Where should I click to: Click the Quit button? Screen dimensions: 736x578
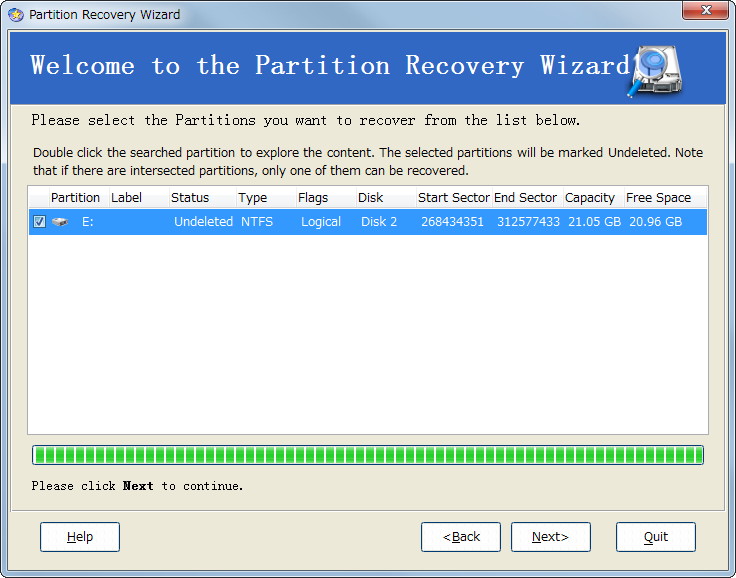point(656,537)
